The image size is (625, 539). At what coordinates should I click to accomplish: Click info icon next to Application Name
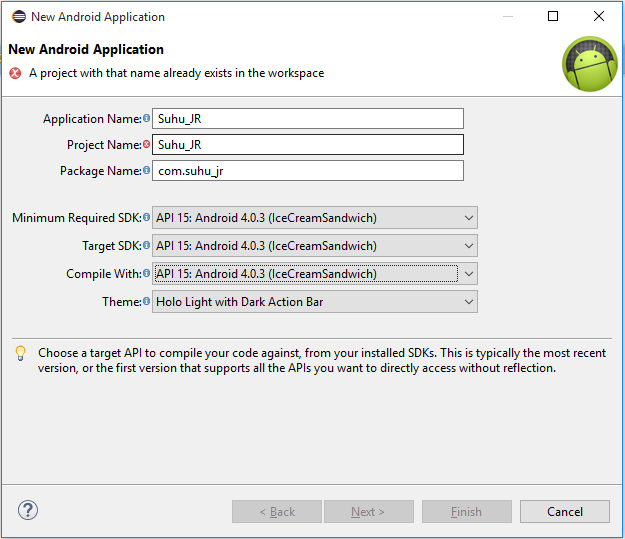pos(146,119)
